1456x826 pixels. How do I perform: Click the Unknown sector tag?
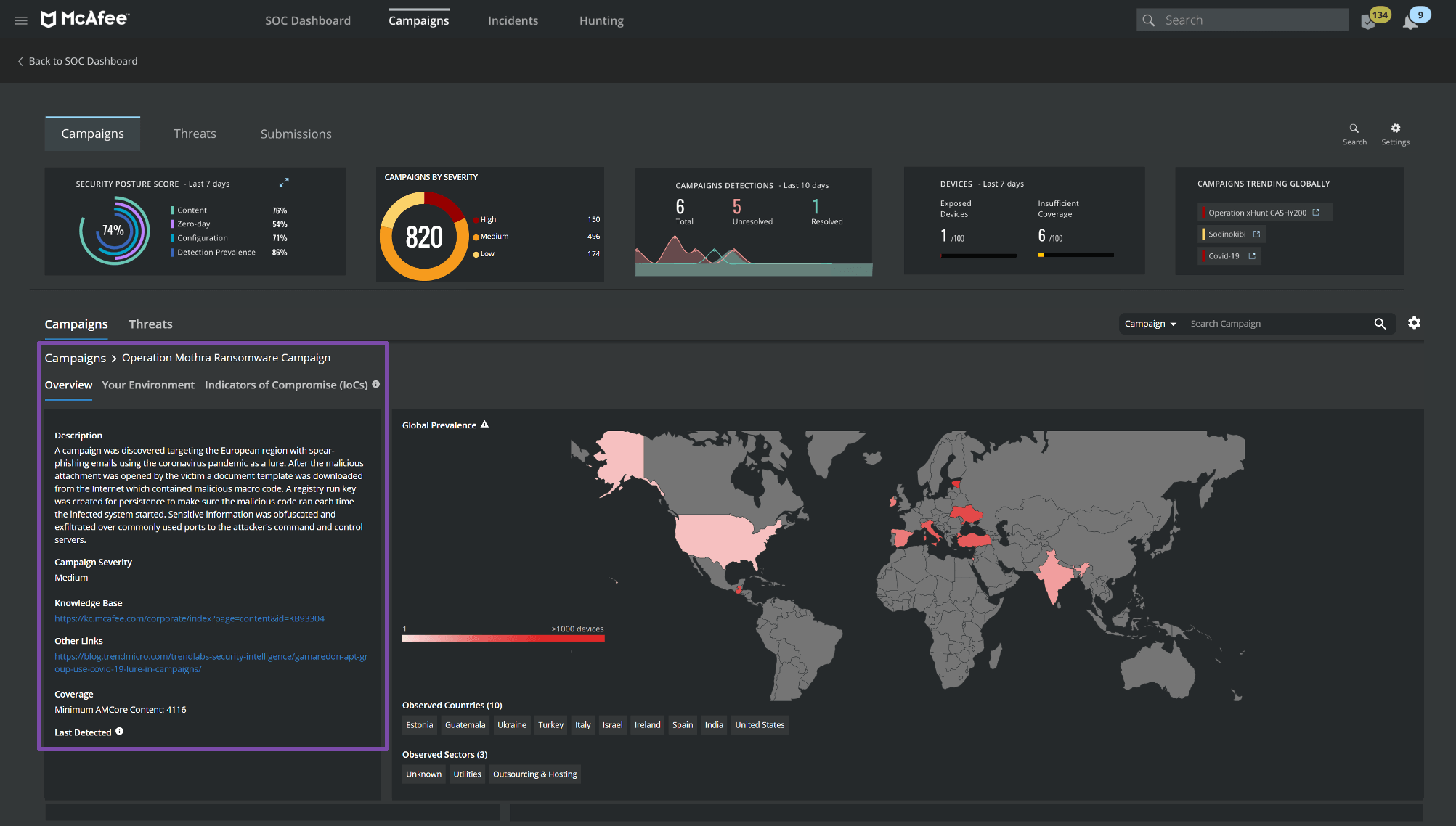[424, 774]
